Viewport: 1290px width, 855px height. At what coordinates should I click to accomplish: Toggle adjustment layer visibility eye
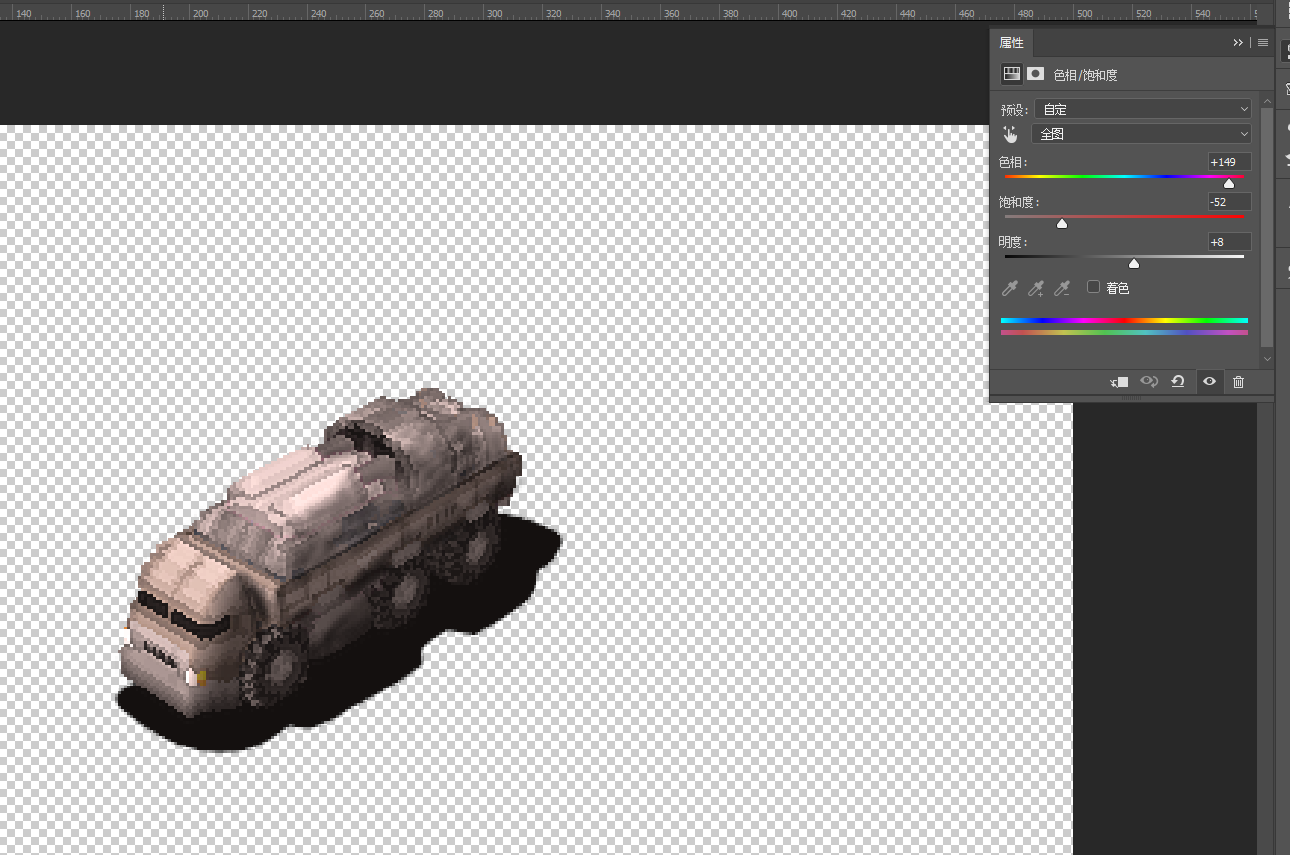pos(1209,382)
